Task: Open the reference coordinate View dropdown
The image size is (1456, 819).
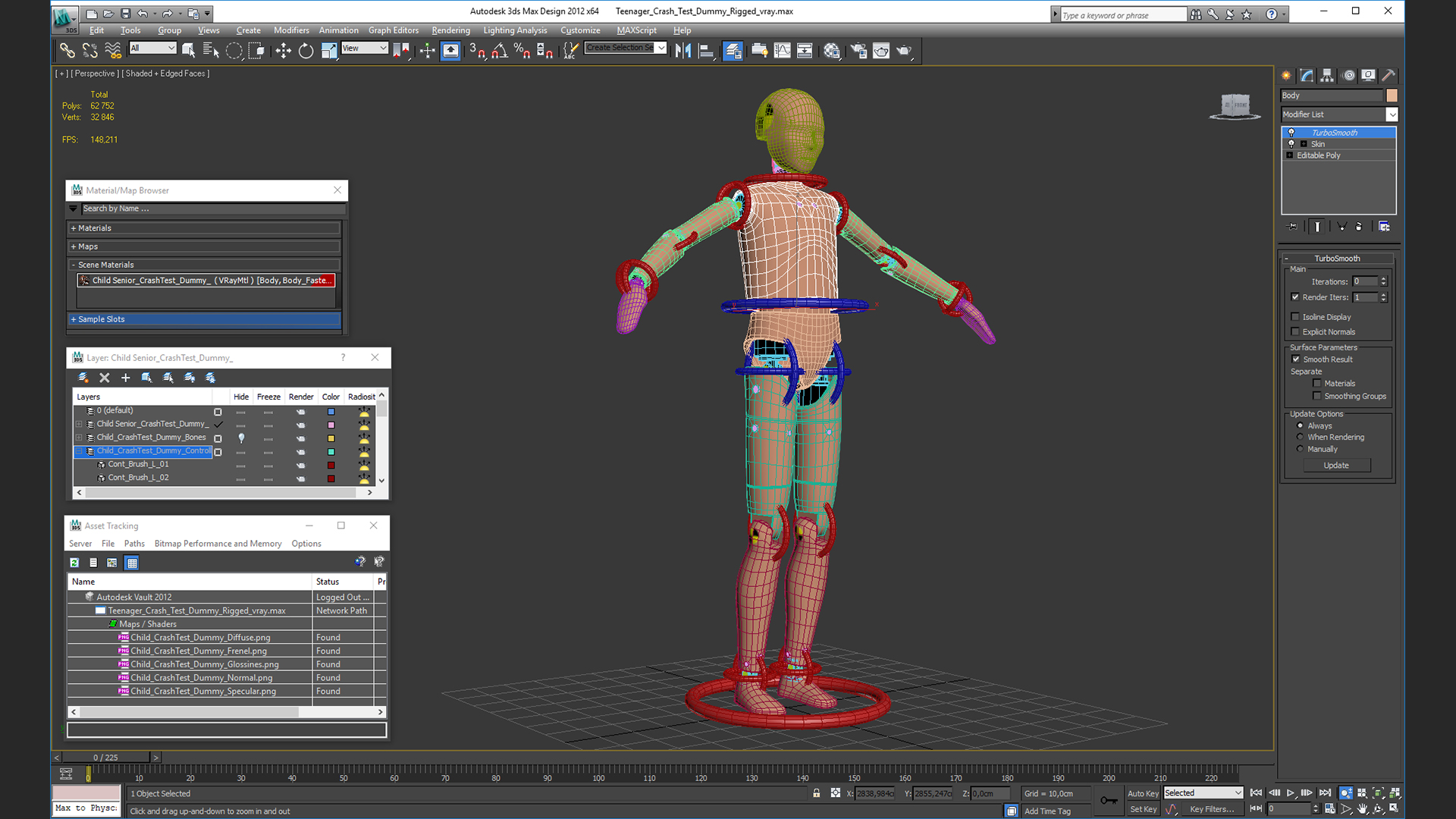Action: click(365, 48)
